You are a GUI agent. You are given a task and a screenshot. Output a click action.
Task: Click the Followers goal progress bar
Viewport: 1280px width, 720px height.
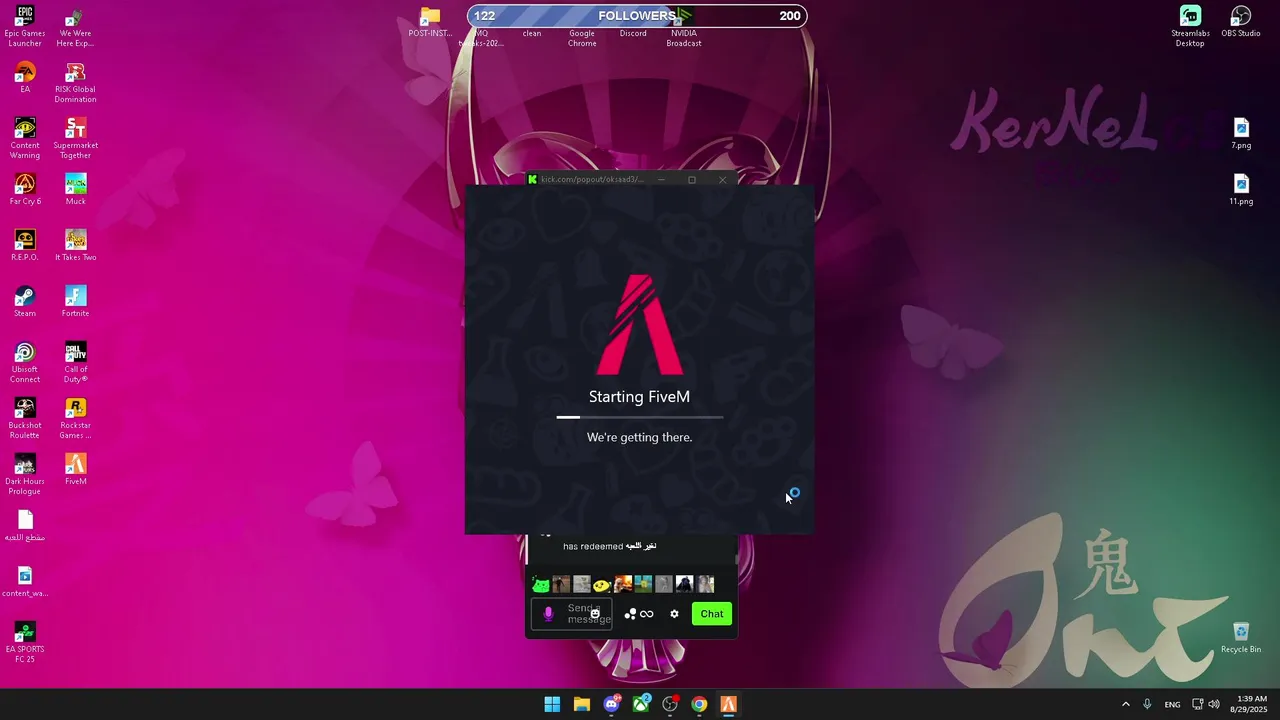tap(637, 16)
